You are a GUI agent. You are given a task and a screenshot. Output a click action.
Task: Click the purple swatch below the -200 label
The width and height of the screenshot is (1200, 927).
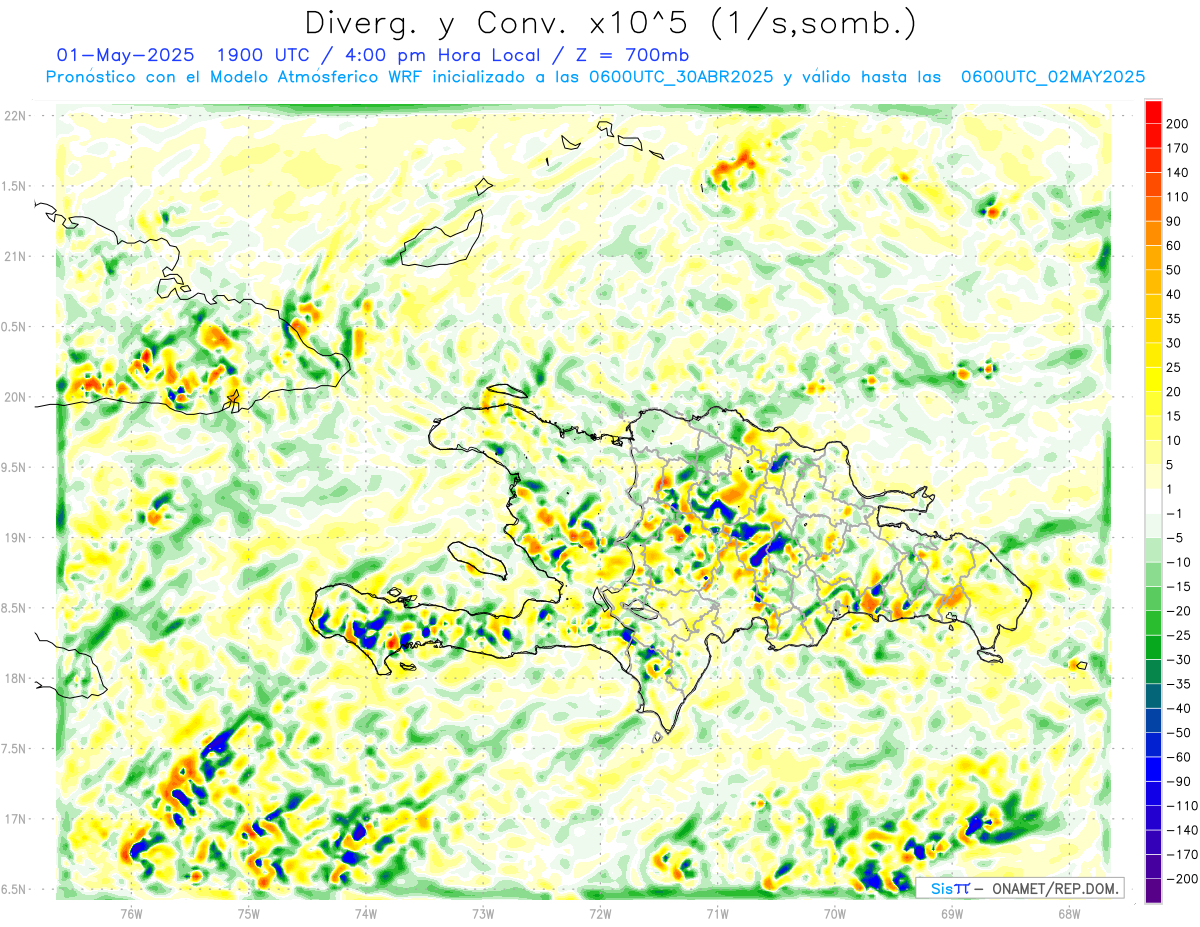1154,890
